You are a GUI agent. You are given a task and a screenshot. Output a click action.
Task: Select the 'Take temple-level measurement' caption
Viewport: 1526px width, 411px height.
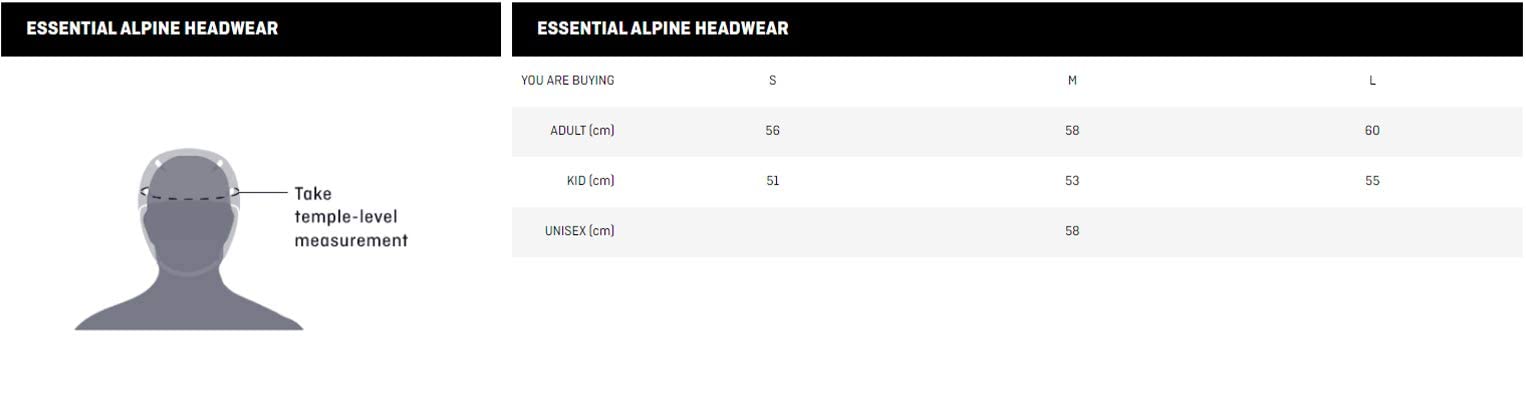[350, 217]
